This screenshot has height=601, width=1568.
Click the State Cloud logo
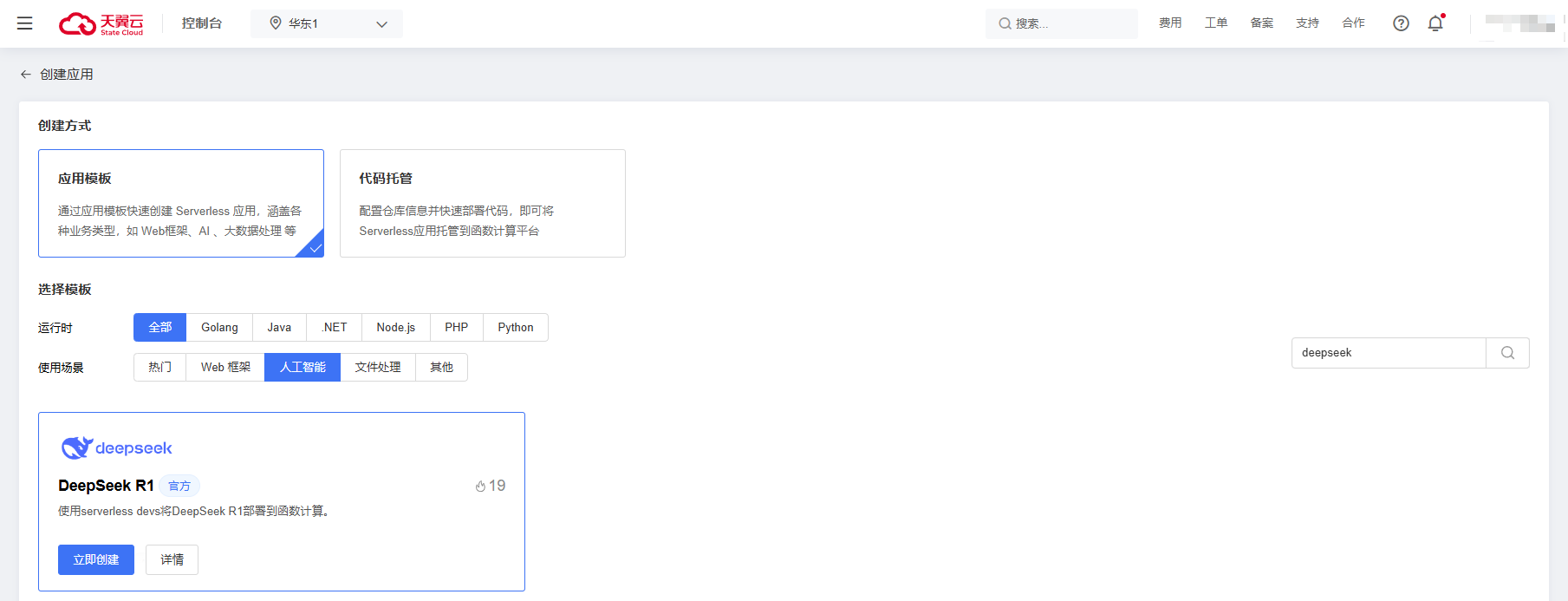pos(101,23)
